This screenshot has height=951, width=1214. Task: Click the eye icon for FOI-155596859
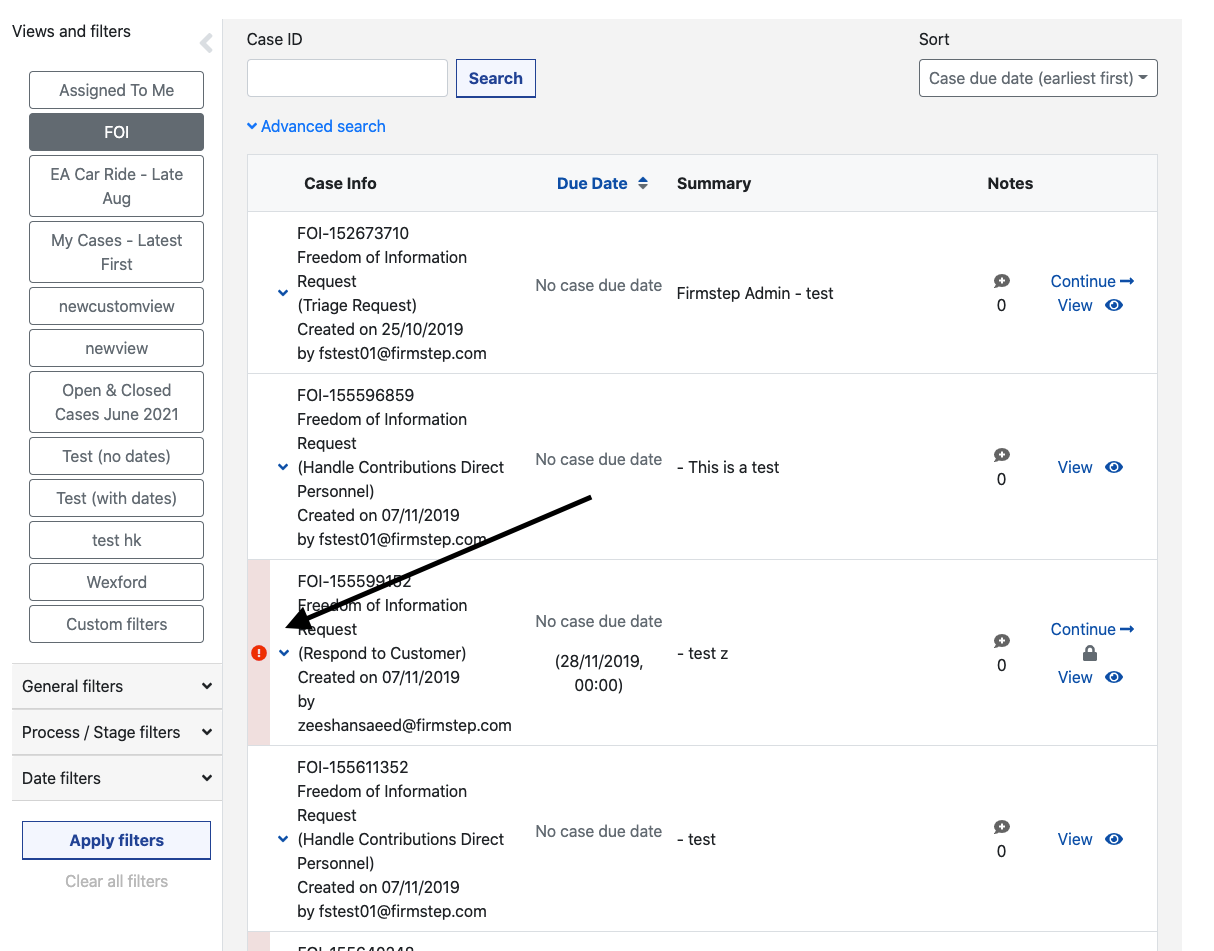[1114, 467]
